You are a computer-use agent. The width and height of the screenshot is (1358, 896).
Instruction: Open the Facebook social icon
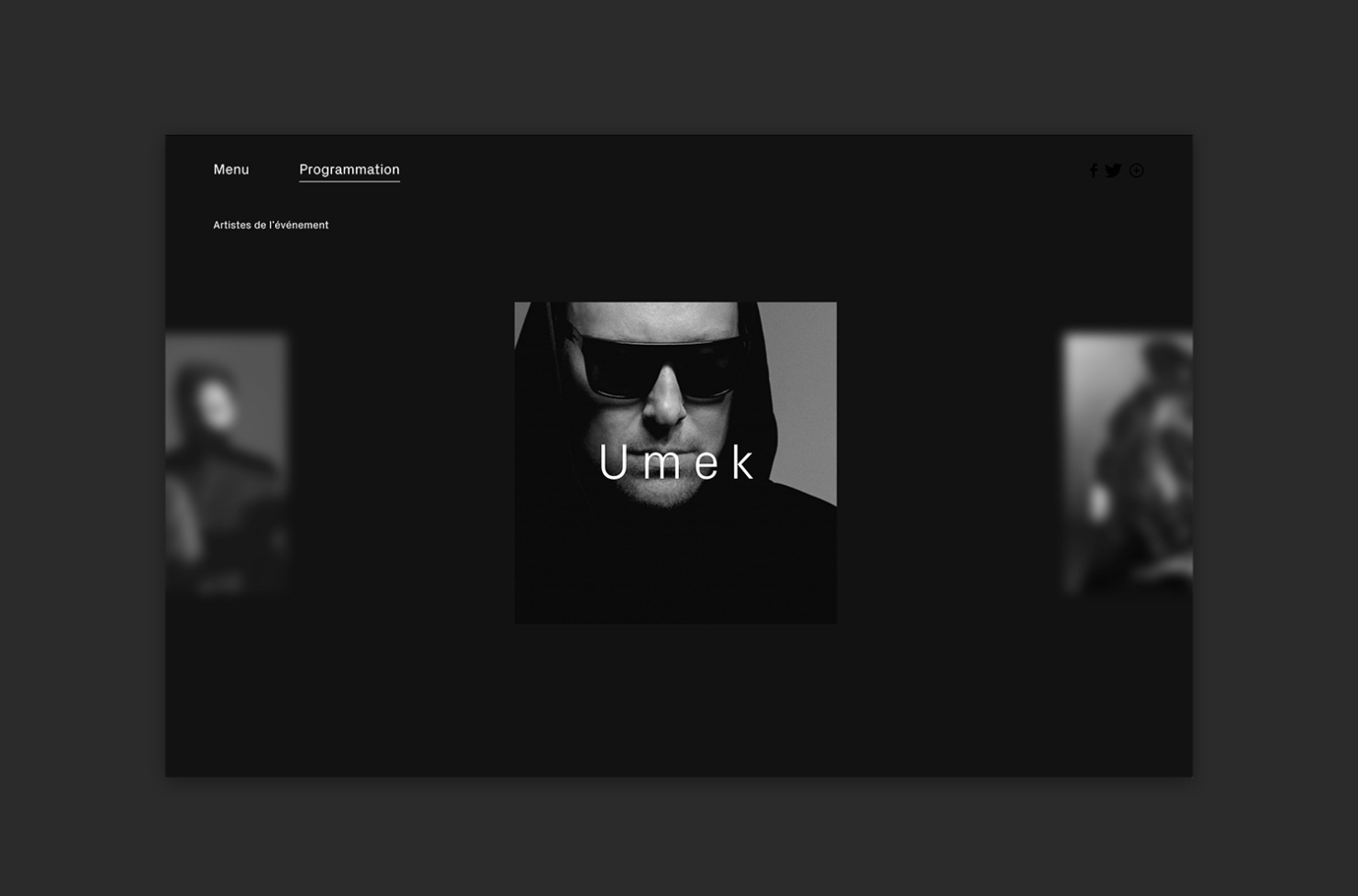click(1093, 171)
